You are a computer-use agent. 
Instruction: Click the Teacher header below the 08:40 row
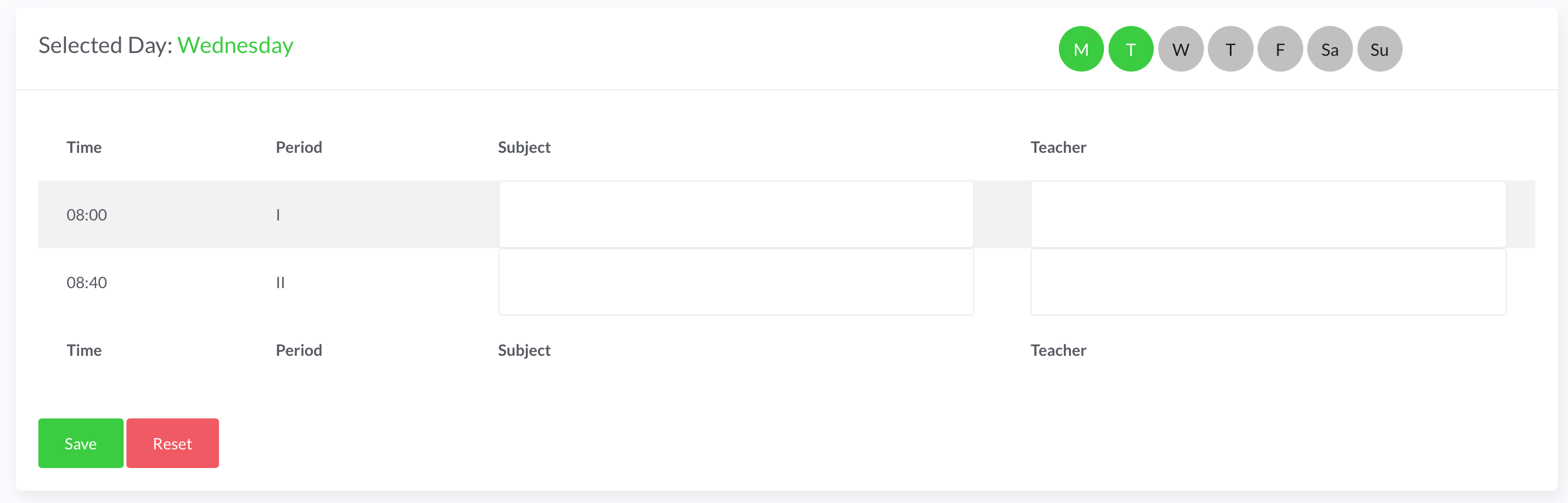[1058, 350]
